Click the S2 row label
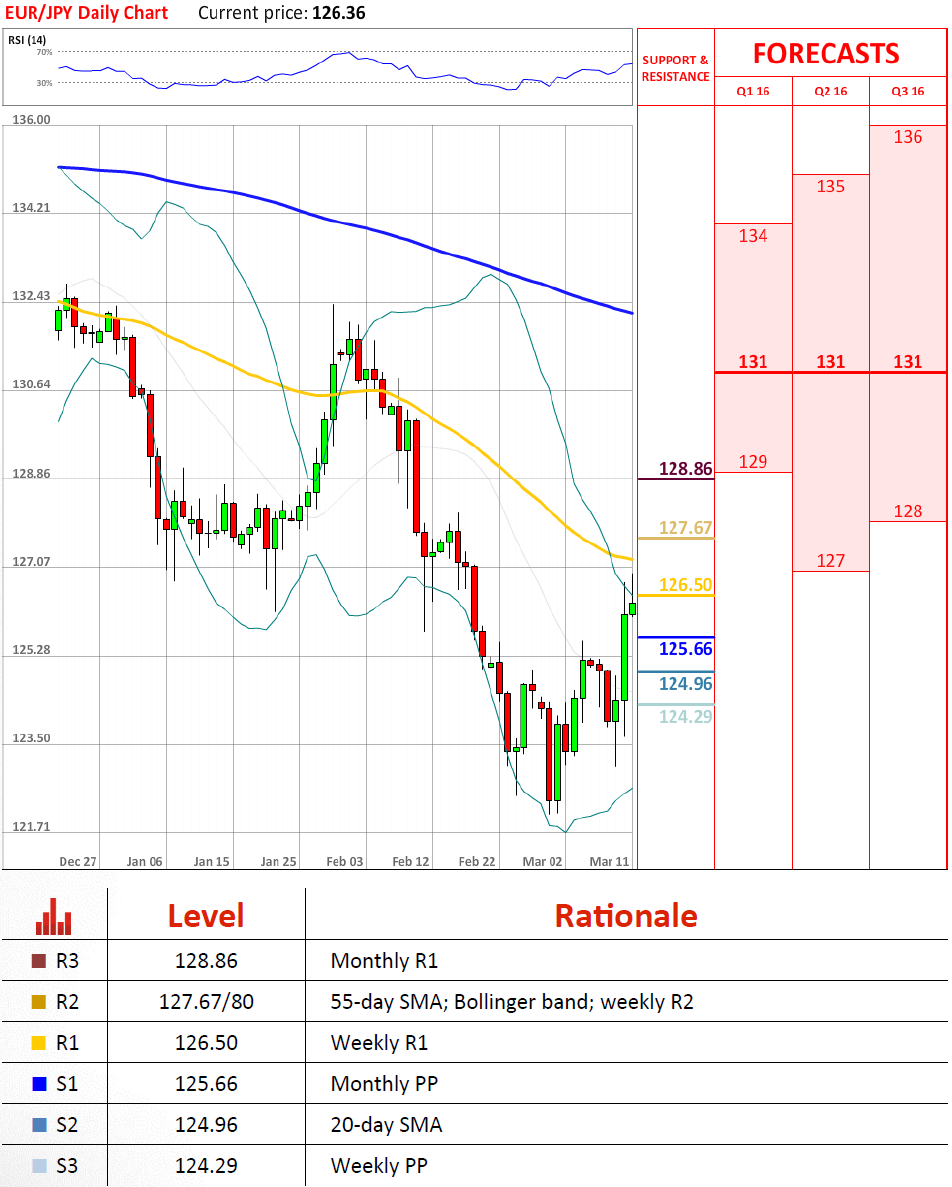 [67, 1125]
